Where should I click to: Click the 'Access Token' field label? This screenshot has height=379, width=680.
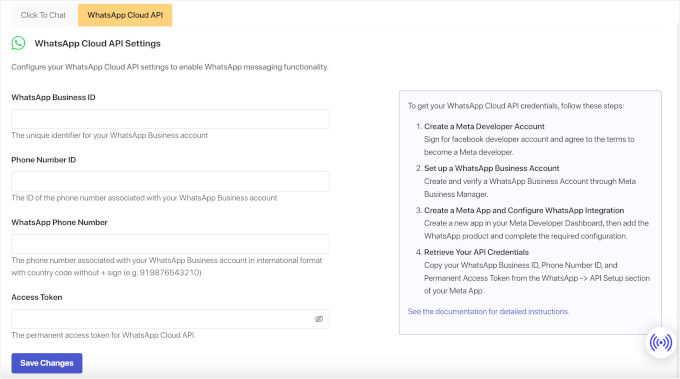[37, 297]
